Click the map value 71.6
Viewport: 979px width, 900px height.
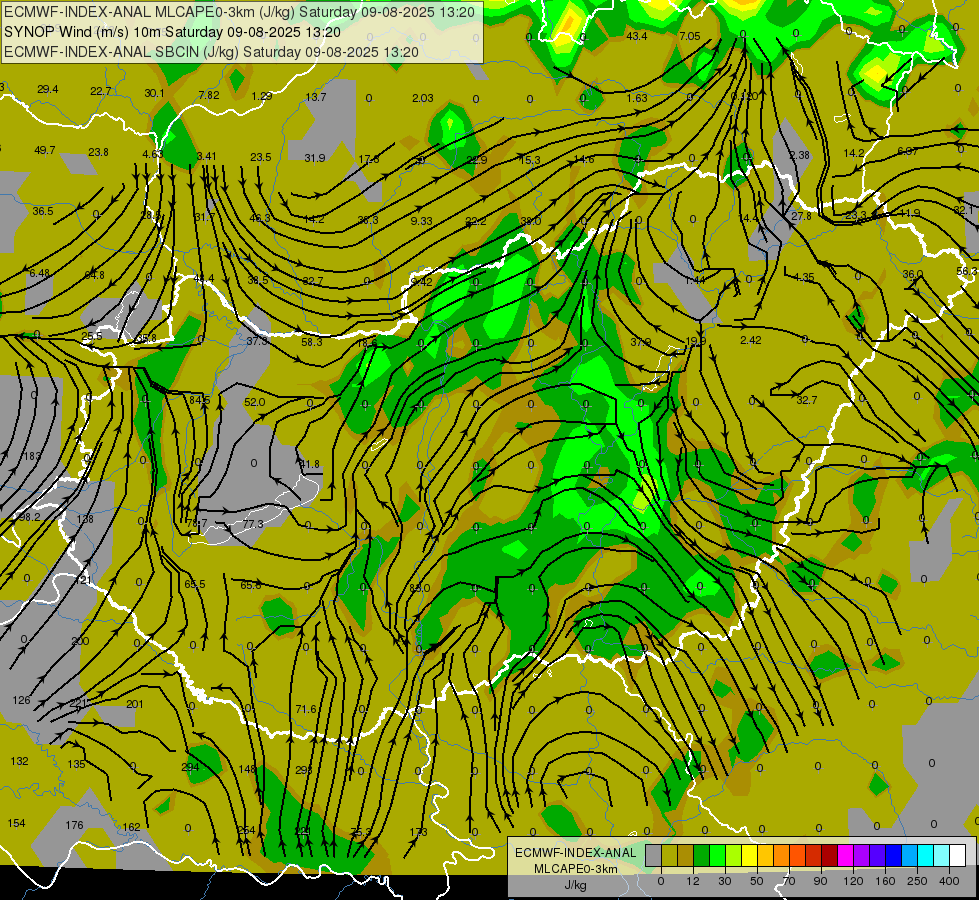tap(306, 709)
